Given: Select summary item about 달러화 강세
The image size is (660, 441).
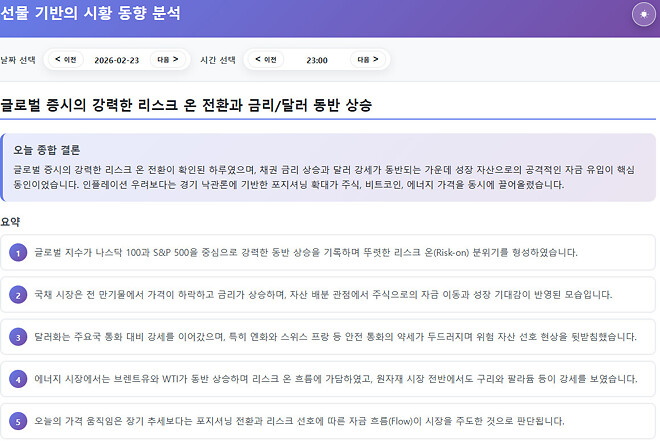Looking at the screenshot, I should coord(328,337).
